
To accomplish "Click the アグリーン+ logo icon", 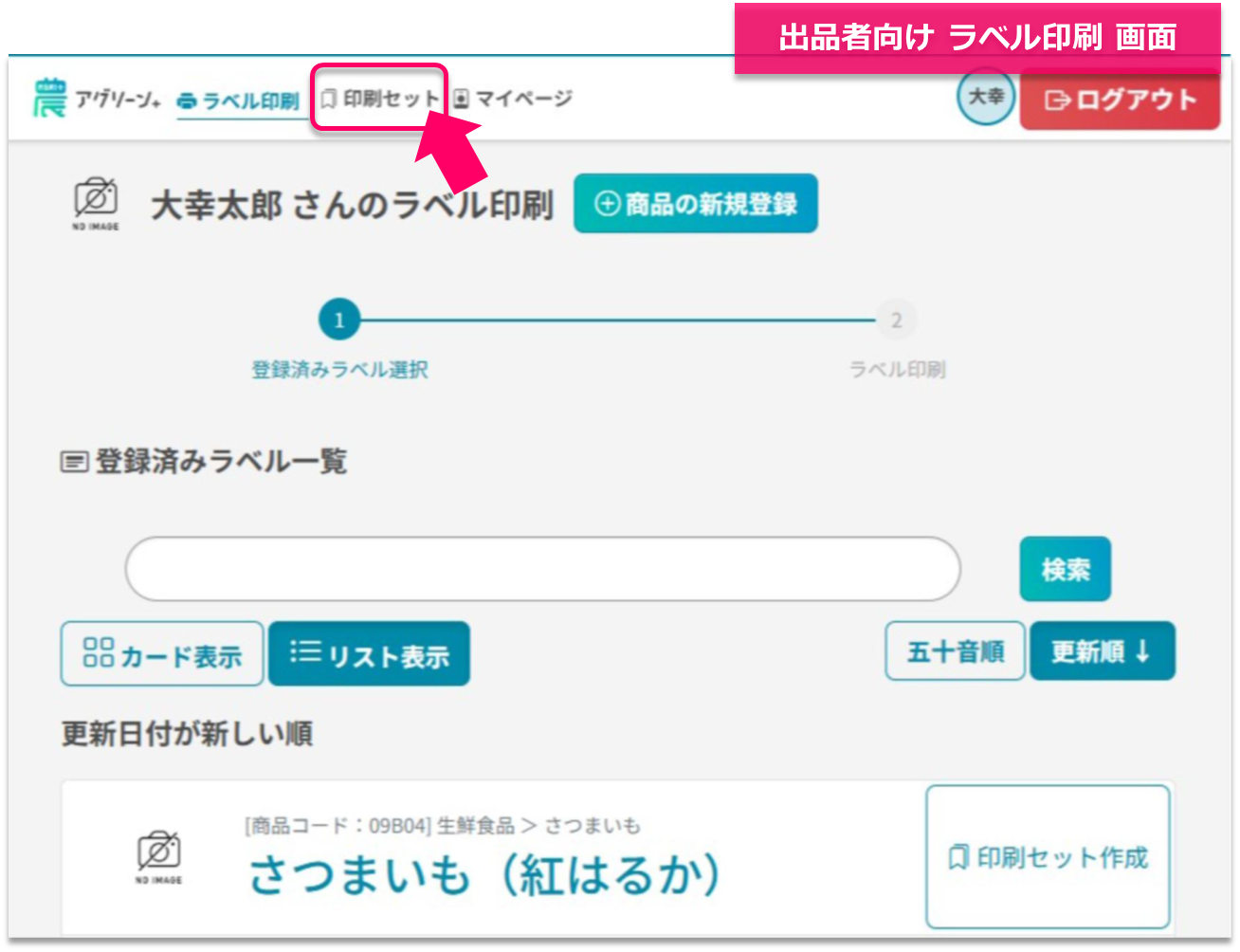I will coord(49,99).
